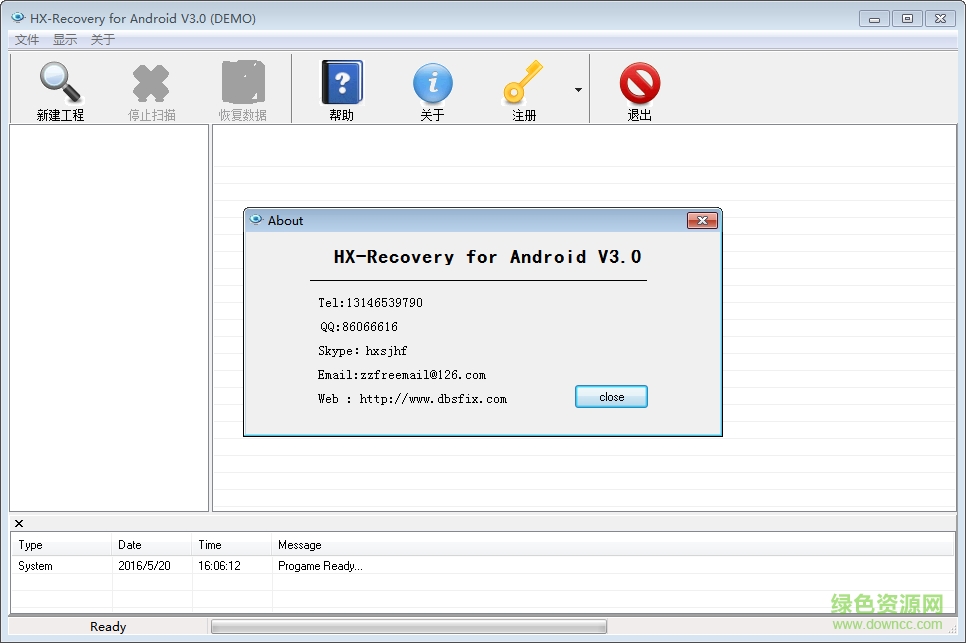Click the progress bar in the status bar
The height and width of the screenshot is (643, 966).
409,626
